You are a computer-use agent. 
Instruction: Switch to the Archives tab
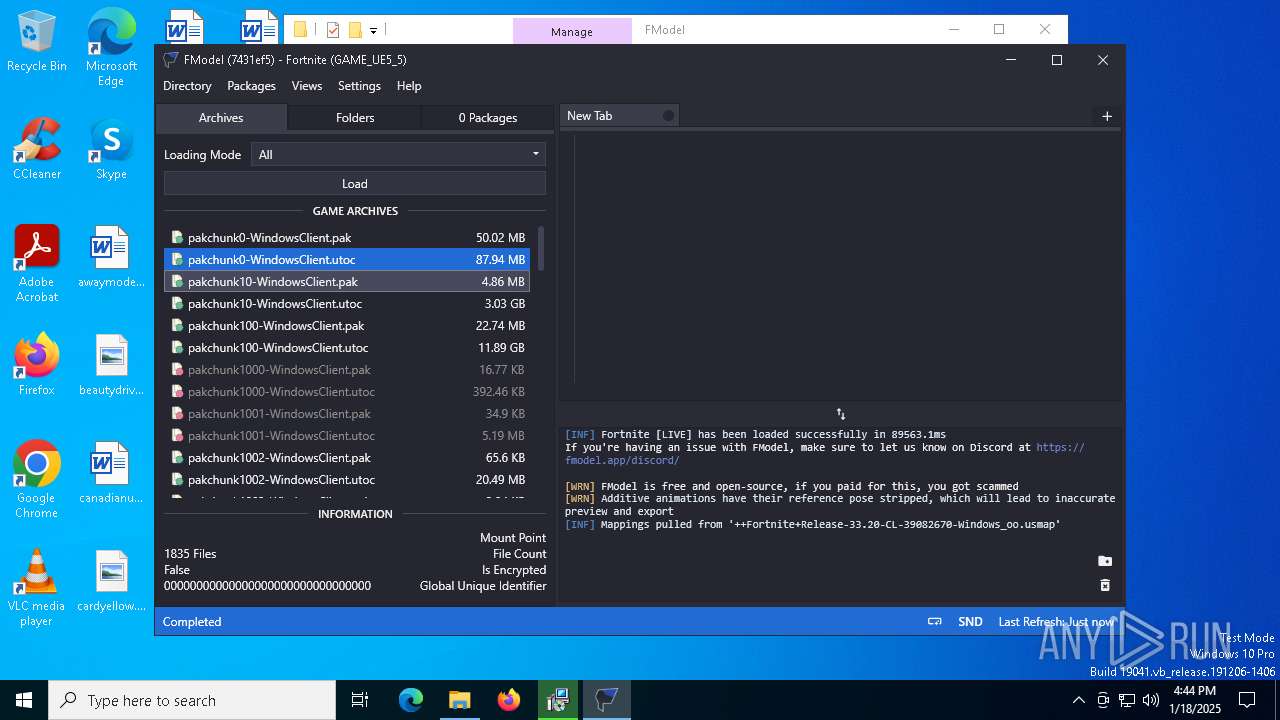point(221,118)
